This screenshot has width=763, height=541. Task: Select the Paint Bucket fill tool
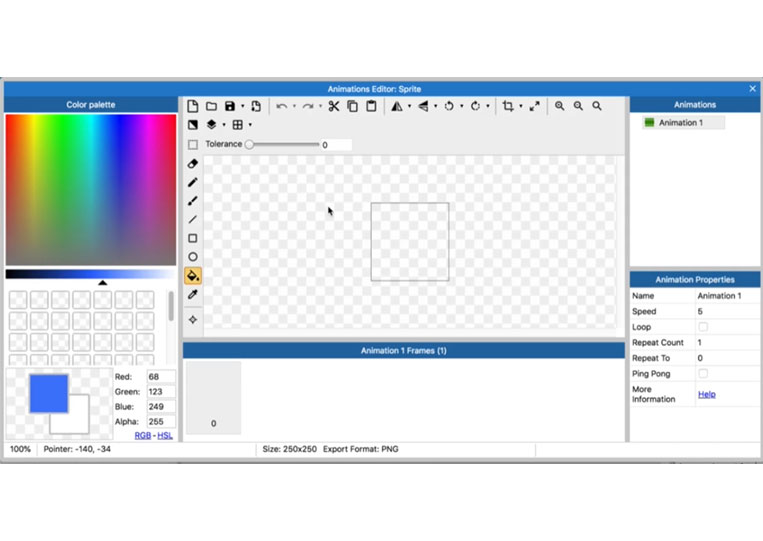[x=193, y=276]
